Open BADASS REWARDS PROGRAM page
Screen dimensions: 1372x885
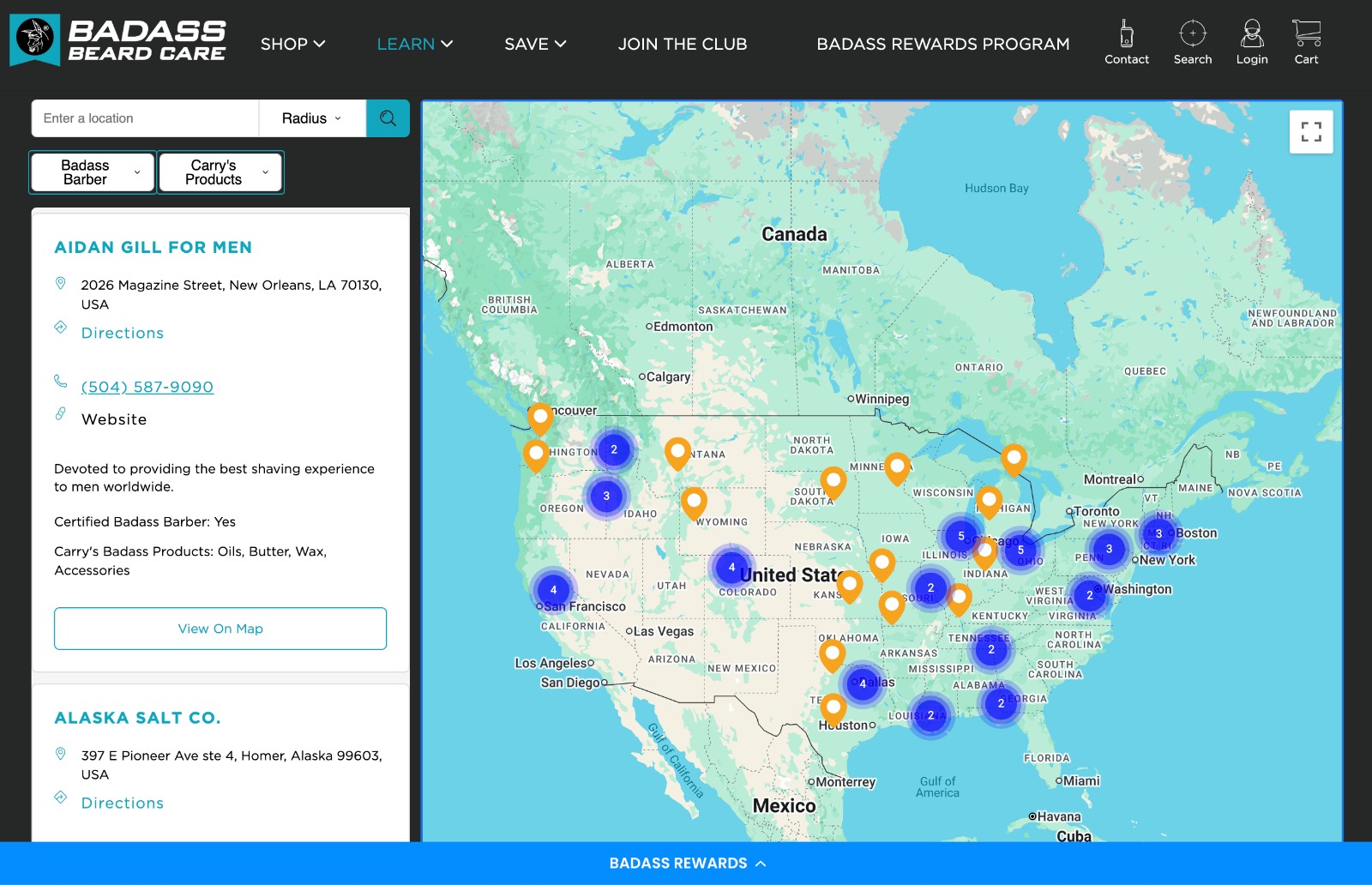click(x=942, y=44)
